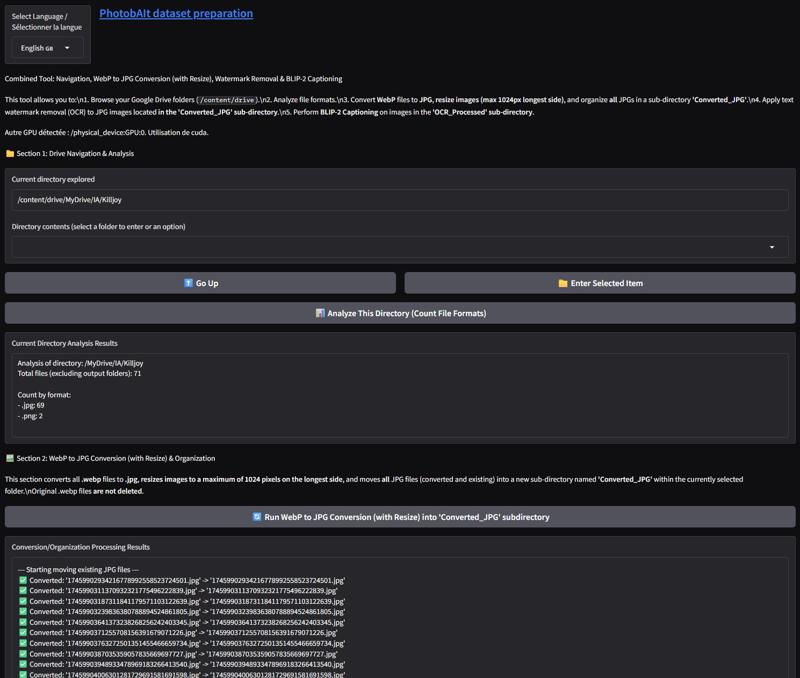Click the checkmark icon for file ending 697727.jpg

click(x=23, y=654)
